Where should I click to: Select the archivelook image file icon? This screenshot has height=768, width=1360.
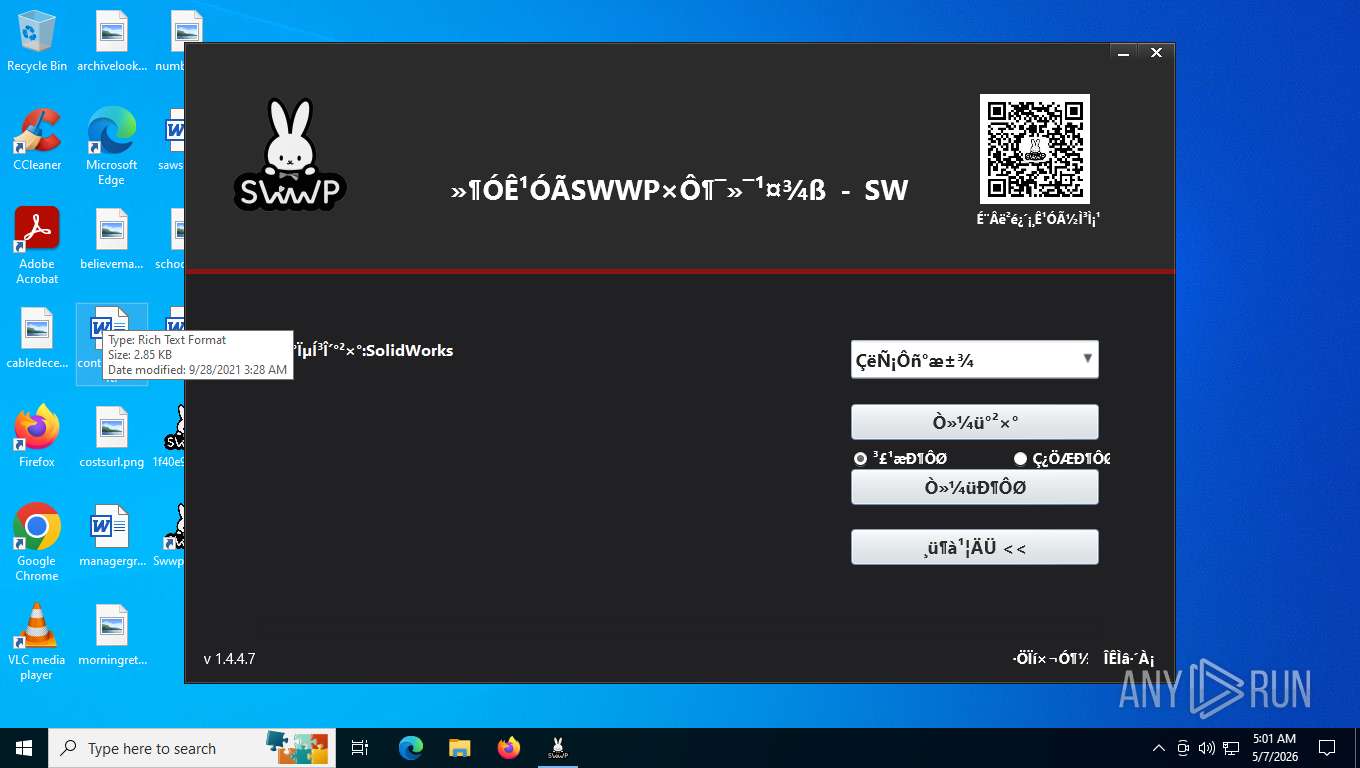coord(111,42)
